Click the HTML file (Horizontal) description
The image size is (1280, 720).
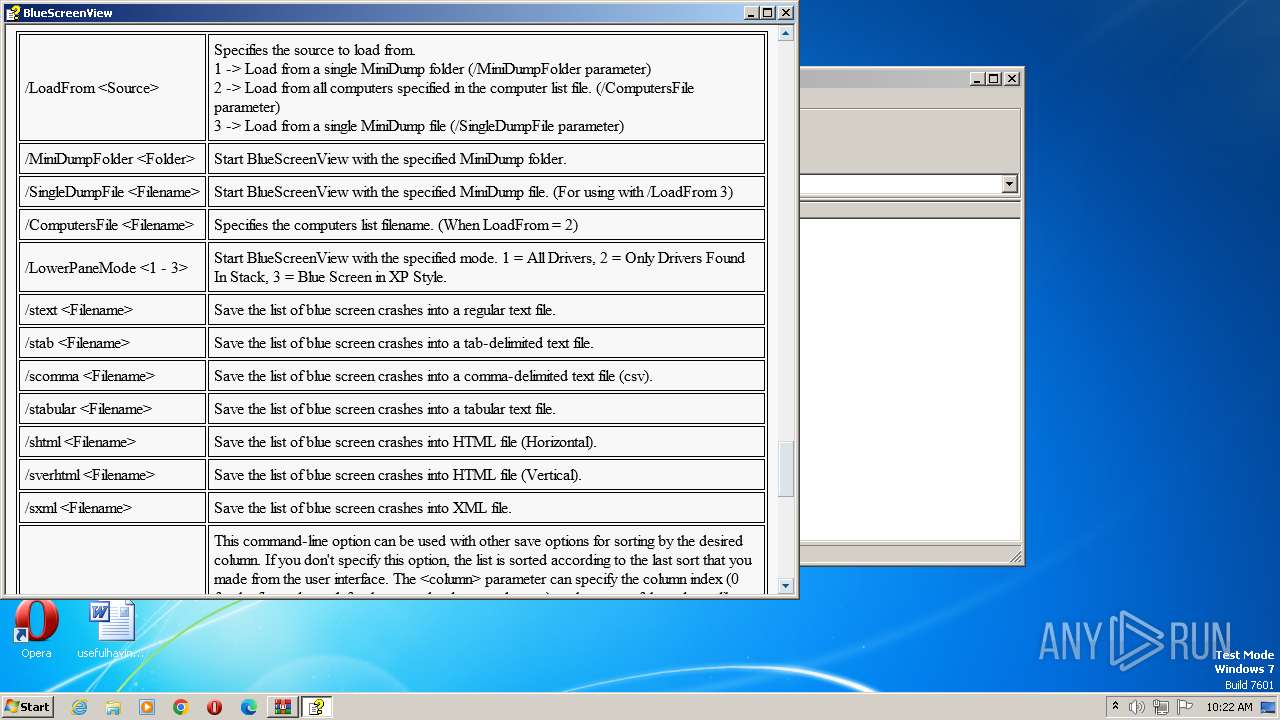coord(405,442)
